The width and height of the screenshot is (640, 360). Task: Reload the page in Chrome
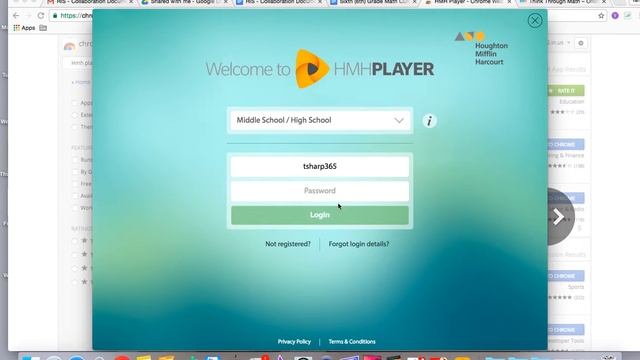(40, 16)
